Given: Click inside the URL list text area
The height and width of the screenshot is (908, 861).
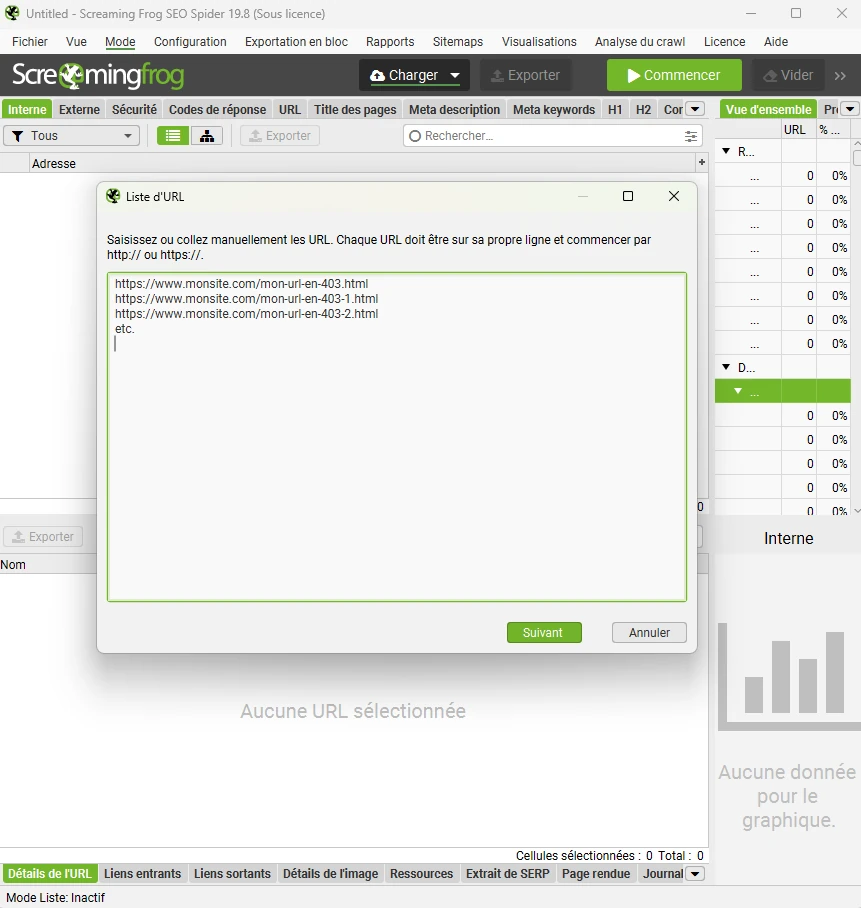Looking at the screenshot, I should point(397,437).
